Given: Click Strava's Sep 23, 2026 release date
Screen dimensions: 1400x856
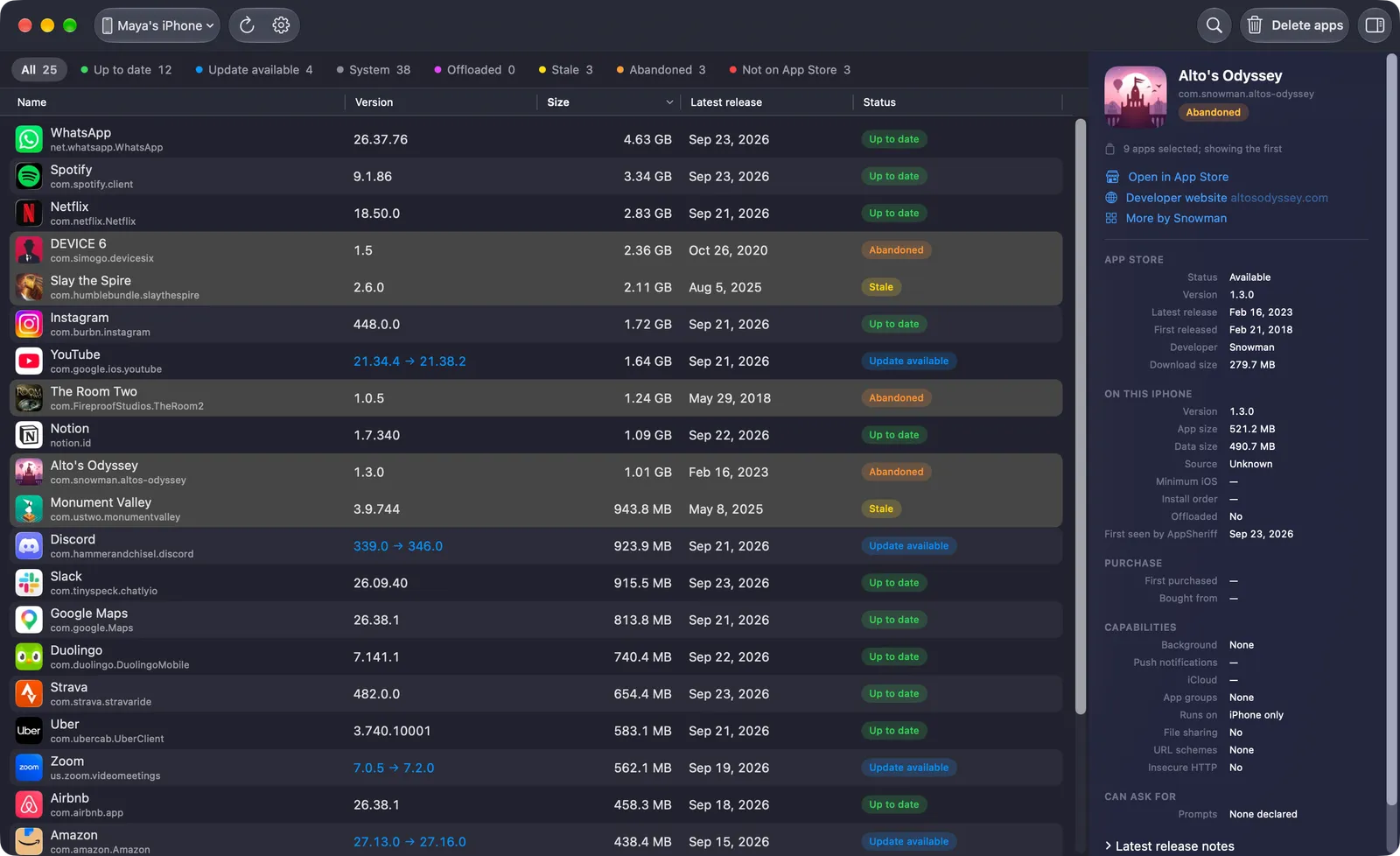Looking at the screenshot, I should tap(729, 694).
